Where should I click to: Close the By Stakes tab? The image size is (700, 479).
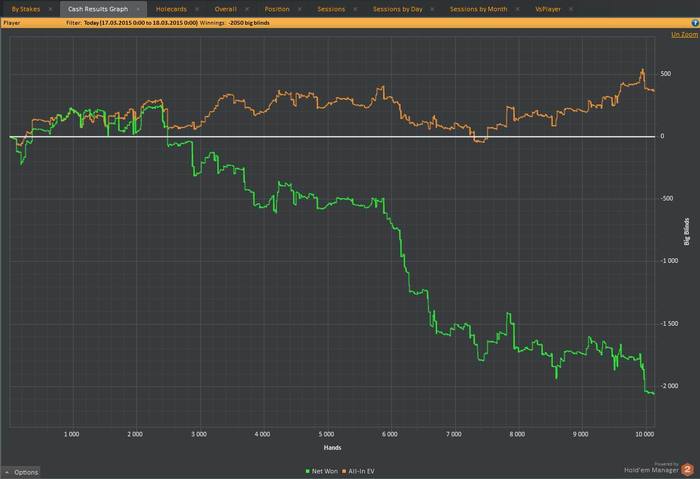pyautogui.click(x=50, y=9)
